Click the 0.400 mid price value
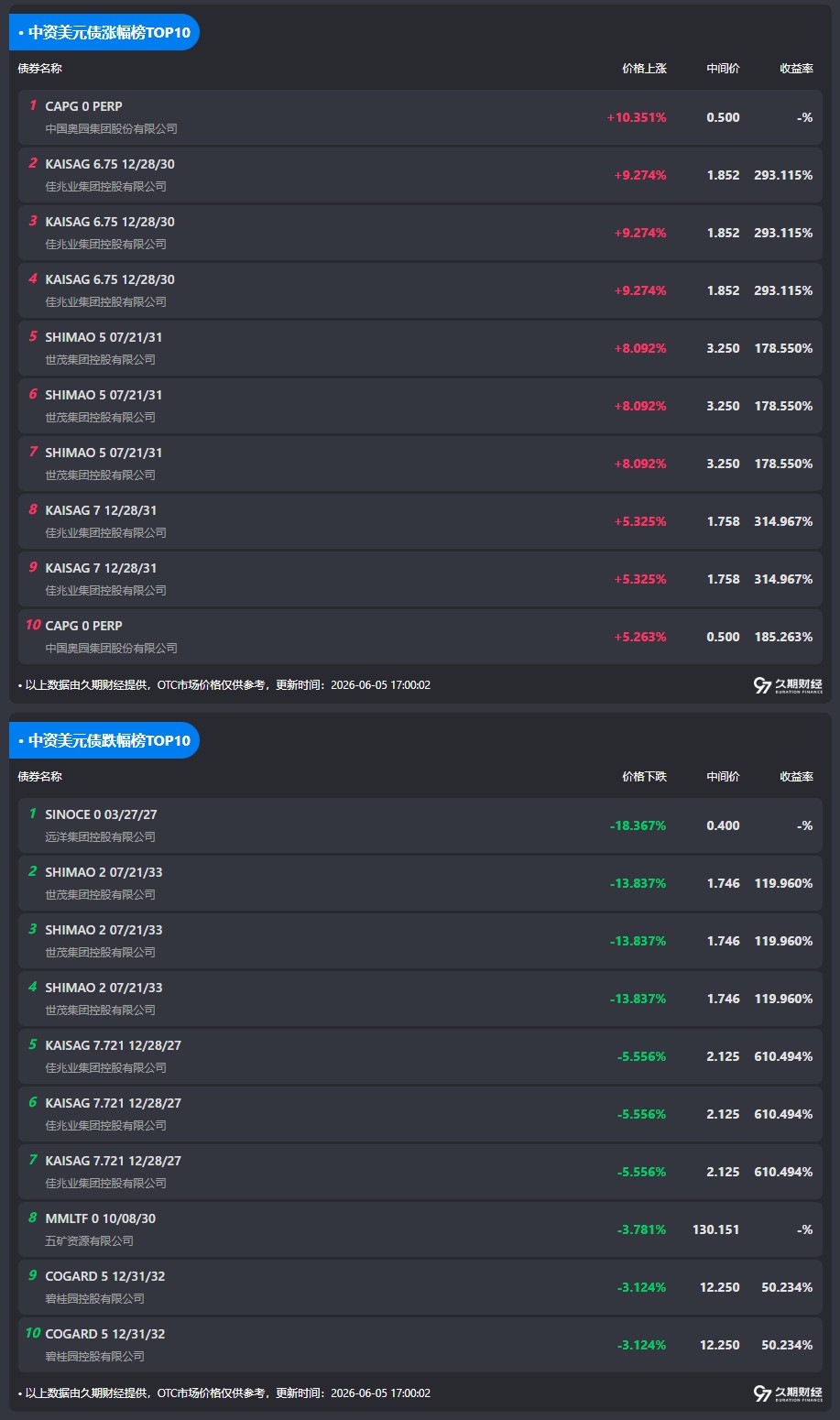 point(723,825)
